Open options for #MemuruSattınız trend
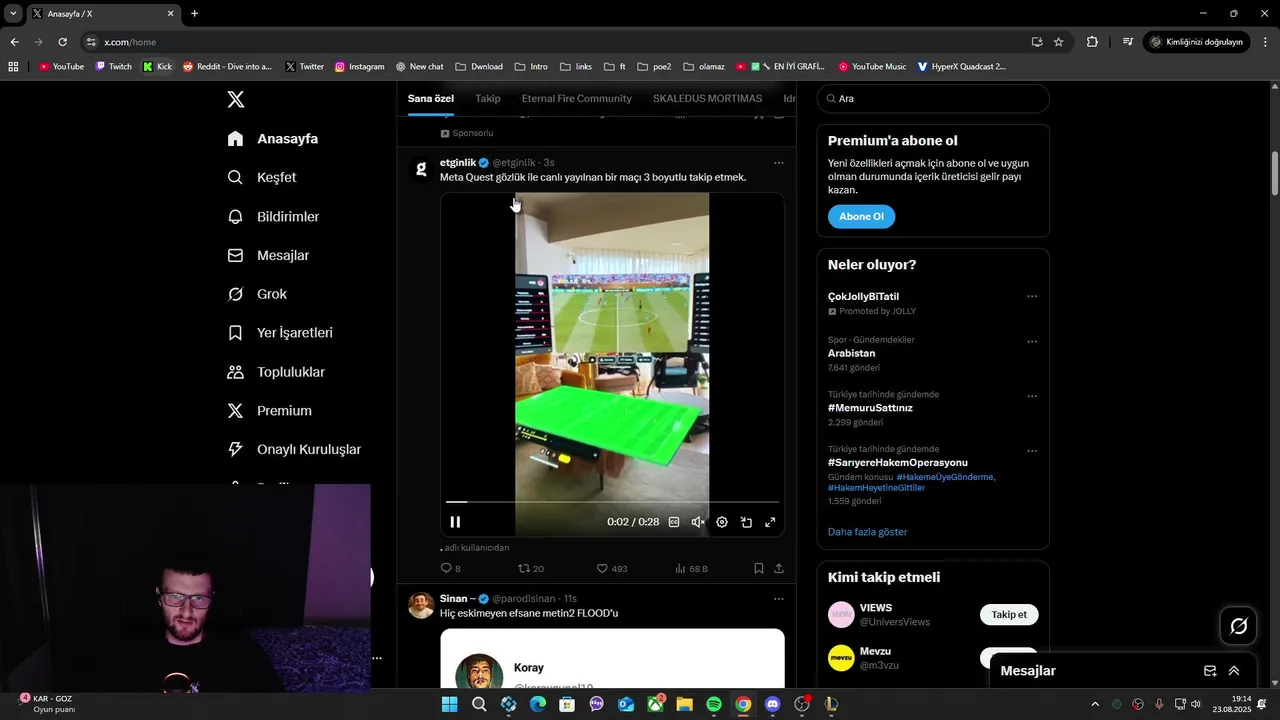This screenshot has height=720, width=1280. click(1032, 396)
